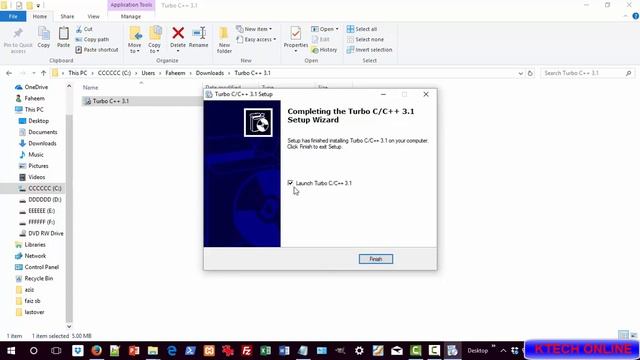Open Excel from the taskbar
The image size is (640, 360).
coord(265,351)
